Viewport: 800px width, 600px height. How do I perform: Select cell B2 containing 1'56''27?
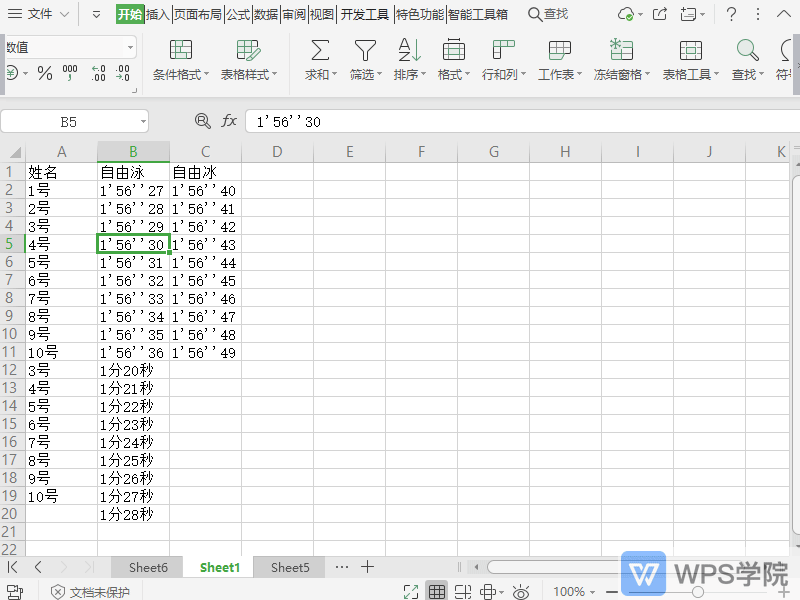point(133,190)
